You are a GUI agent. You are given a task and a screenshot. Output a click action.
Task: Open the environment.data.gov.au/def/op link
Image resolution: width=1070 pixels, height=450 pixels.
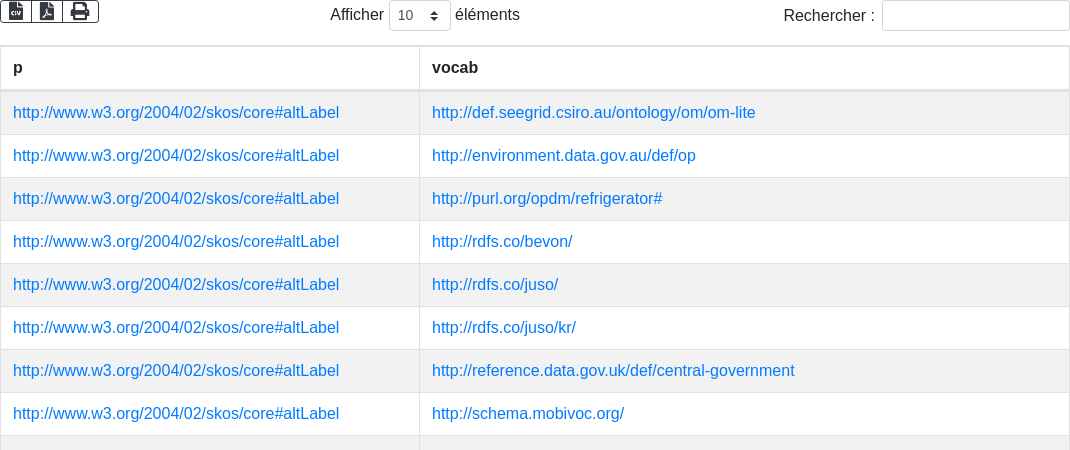(563, 156)
